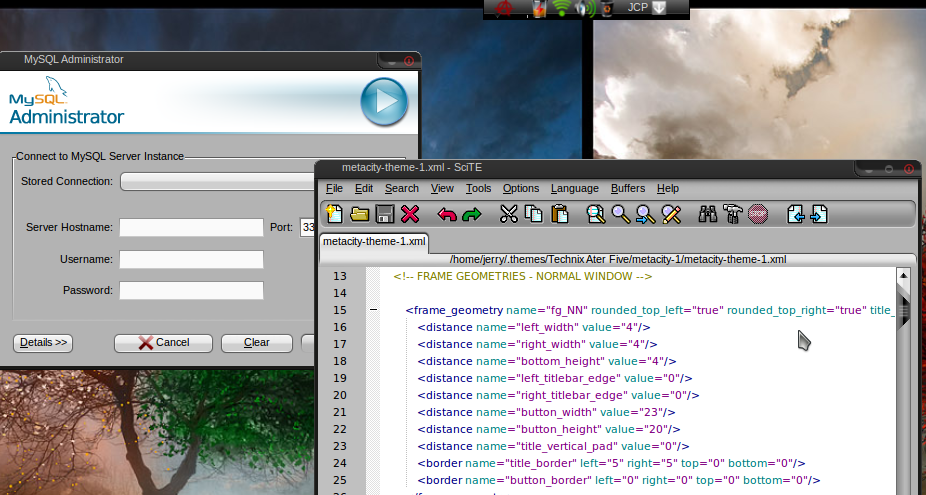Image resolution: width=926 pixels, height=495 pixels.
Task: Click the Port field
Action: point(307,227)
